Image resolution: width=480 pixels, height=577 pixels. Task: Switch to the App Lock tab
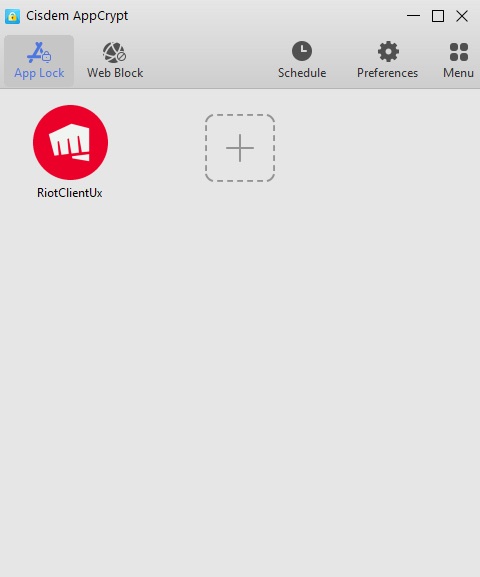(39, 61)
